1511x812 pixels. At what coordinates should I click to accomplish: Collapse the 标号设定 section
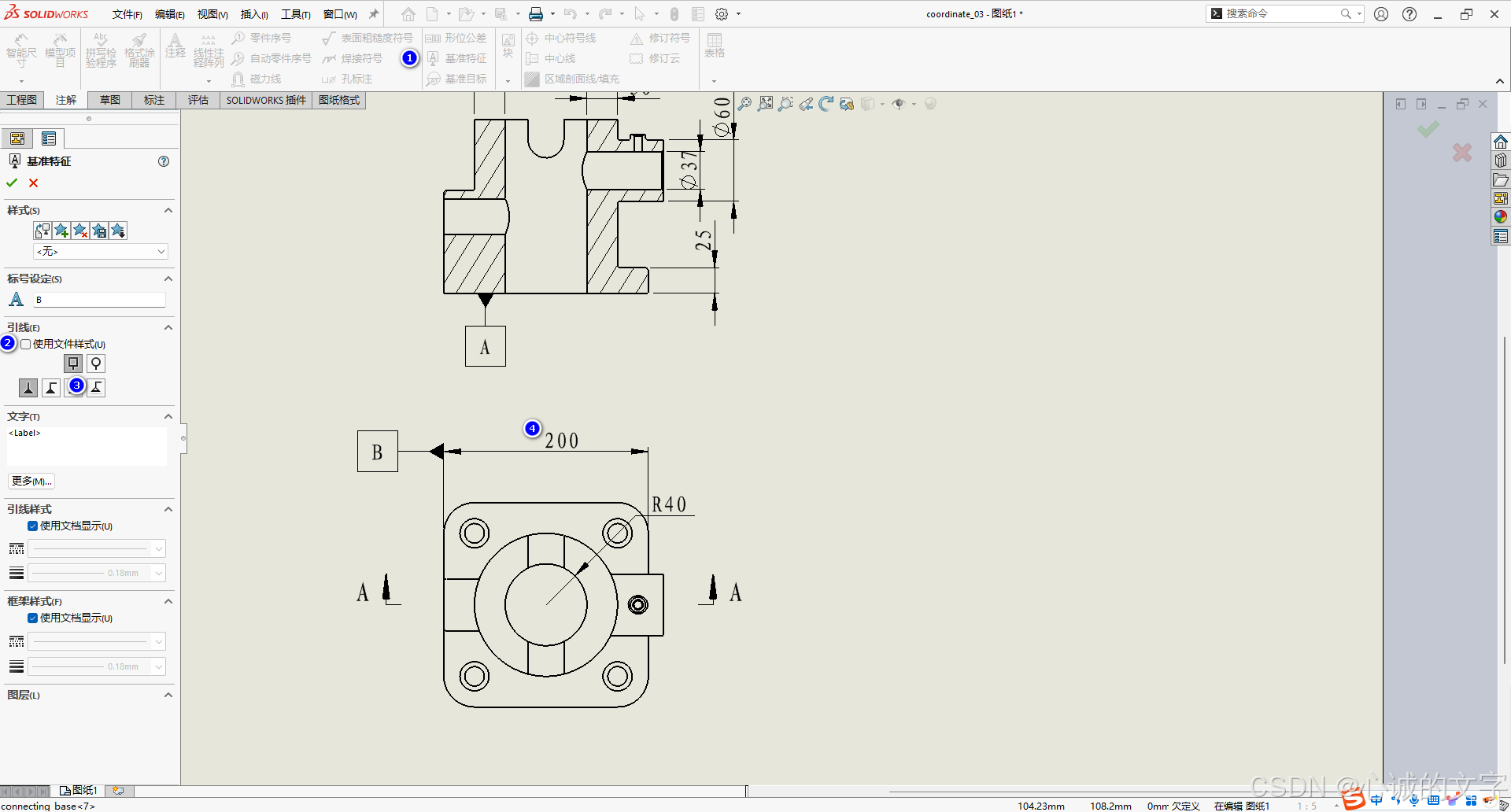[x=168, y=279]
